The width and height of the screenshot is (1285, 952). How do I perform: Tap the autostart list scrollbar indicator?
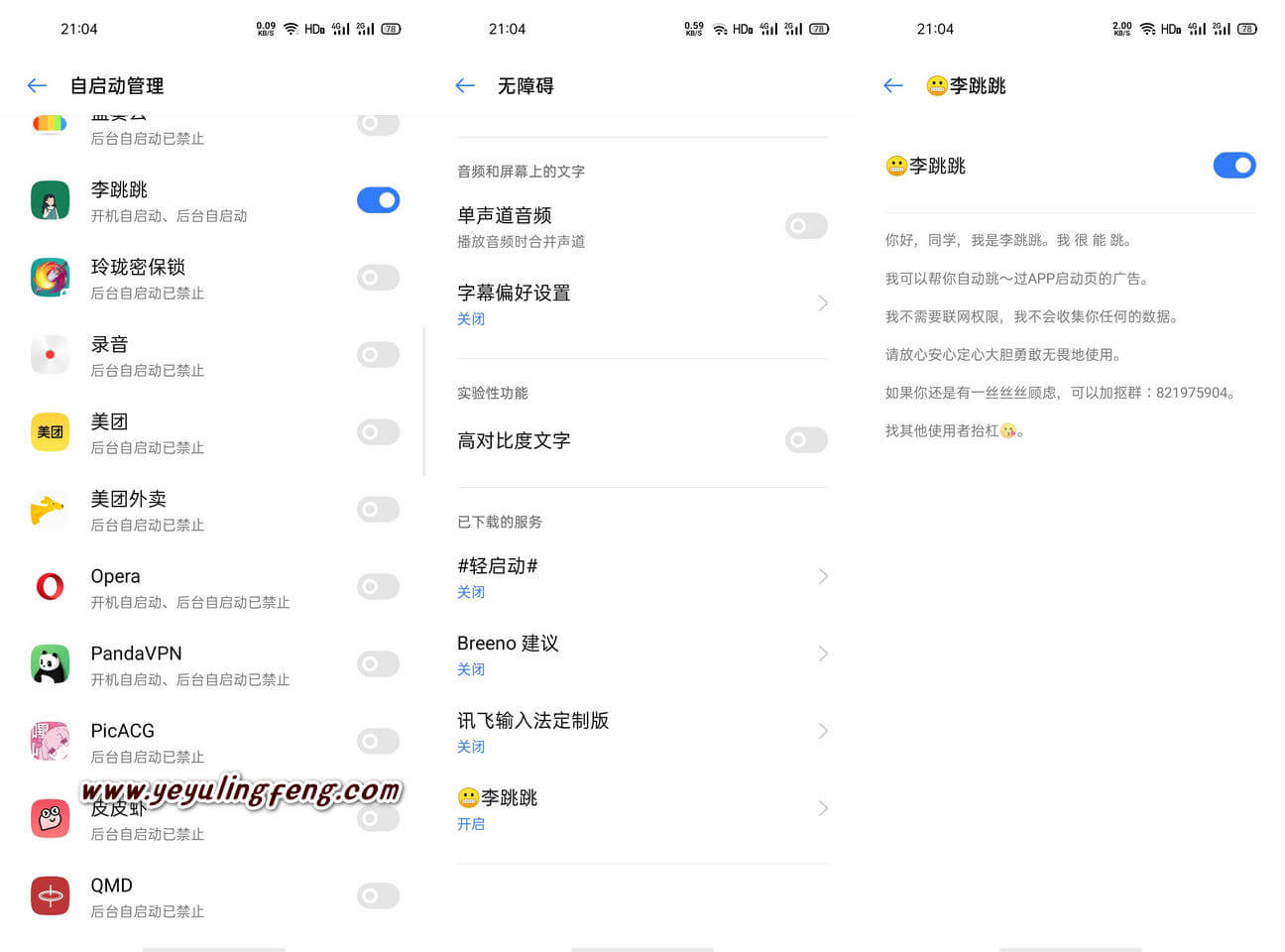423,402
